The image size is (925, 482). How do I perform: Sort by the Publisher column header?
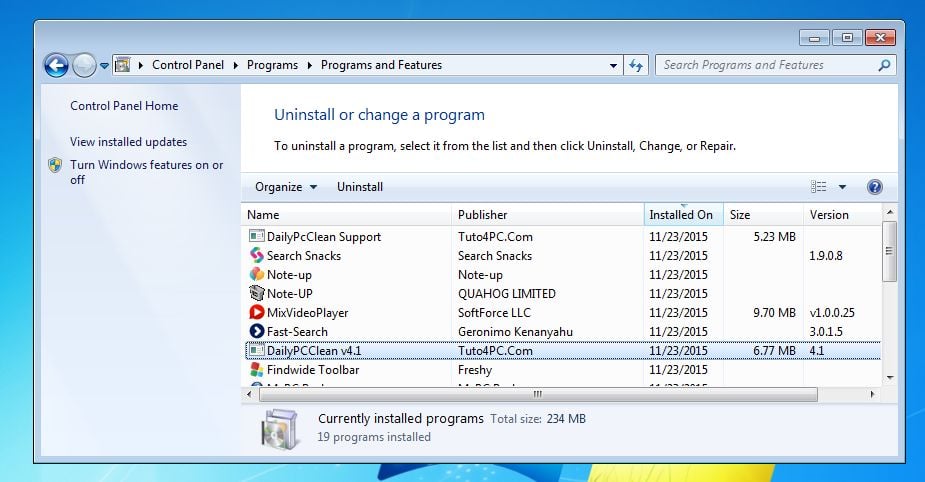[547, 215]
